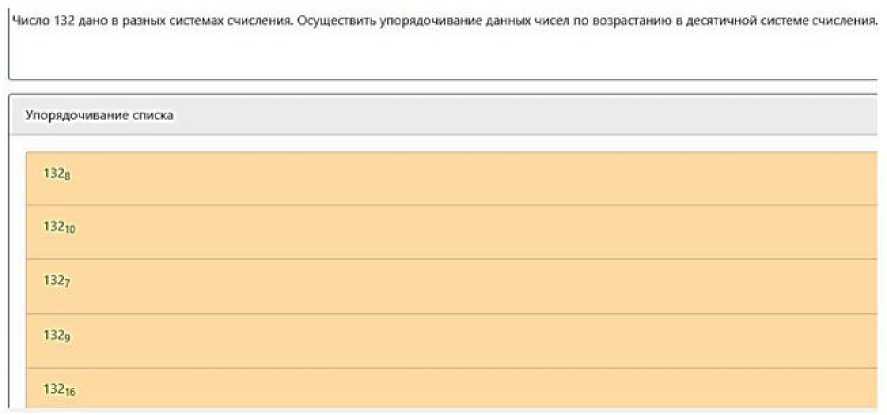This screenshot has width=887, height=415.
Task: Click the subscript 7 in third row
Action: pyautogui.click(x=68, y=285)
